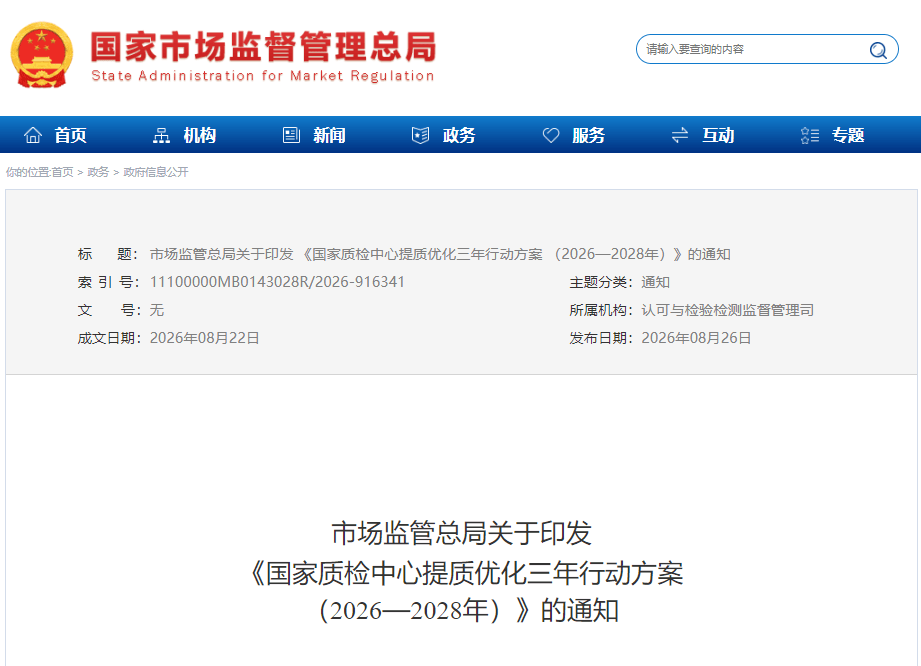Click the 你的位置 breadcrumb label
Image resolution: width=921 pixels, height=666 pixels.
point(28,172)
